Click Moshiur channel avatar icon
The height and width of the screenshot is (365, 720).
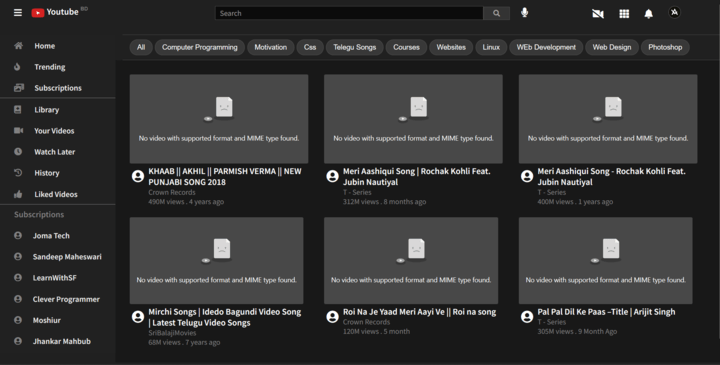click(18, 320)
